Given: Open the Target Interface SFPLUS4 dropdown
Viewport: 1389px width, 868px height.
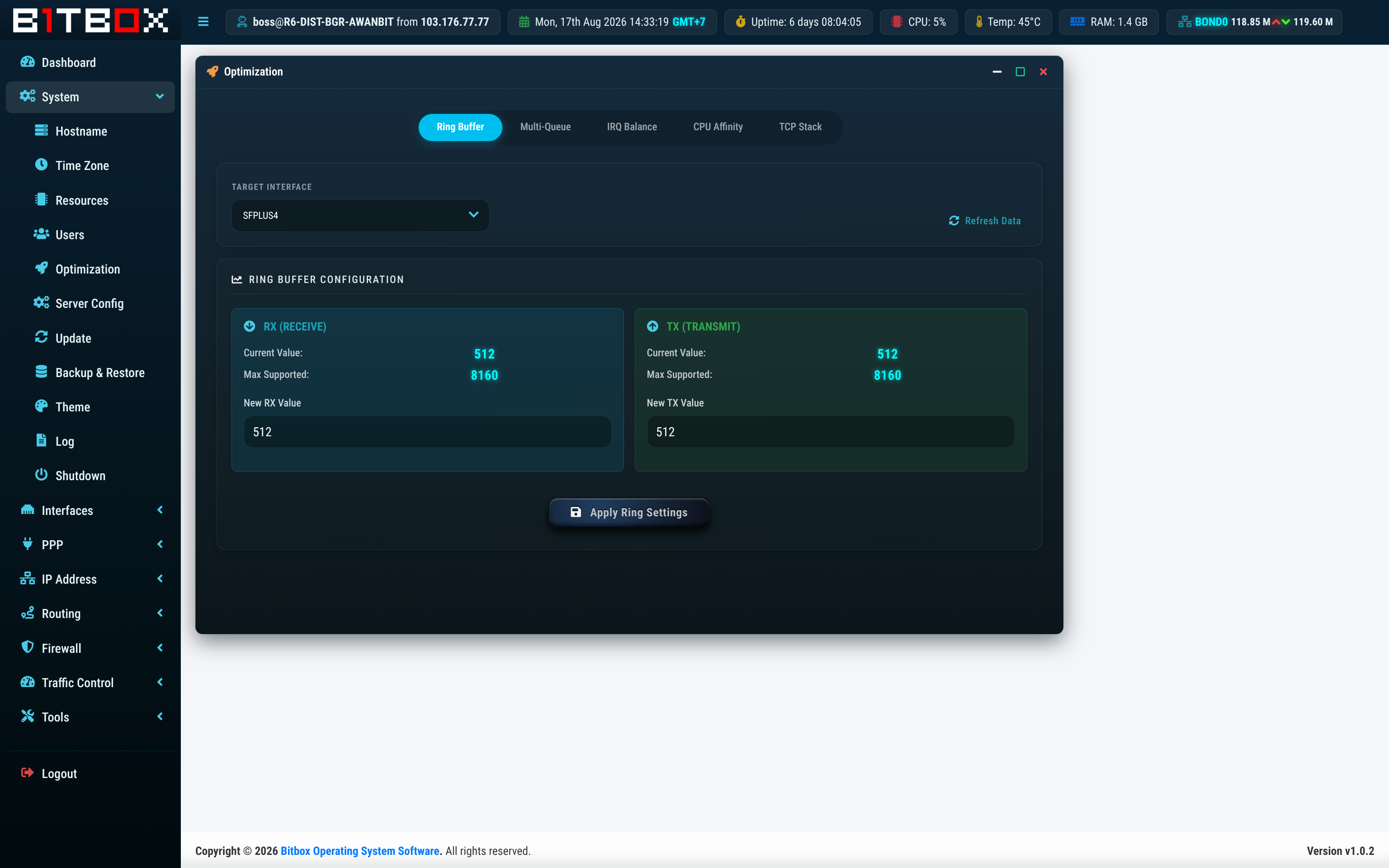Looking at the screenshot, I should point(360,215).
